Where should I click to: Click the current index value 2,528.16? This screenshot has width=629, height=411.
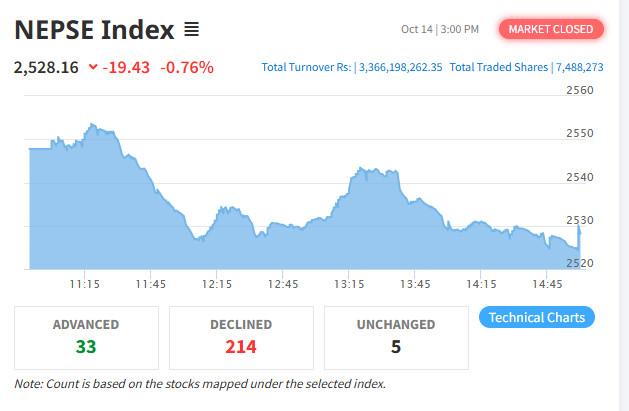(x=45, y=67)
